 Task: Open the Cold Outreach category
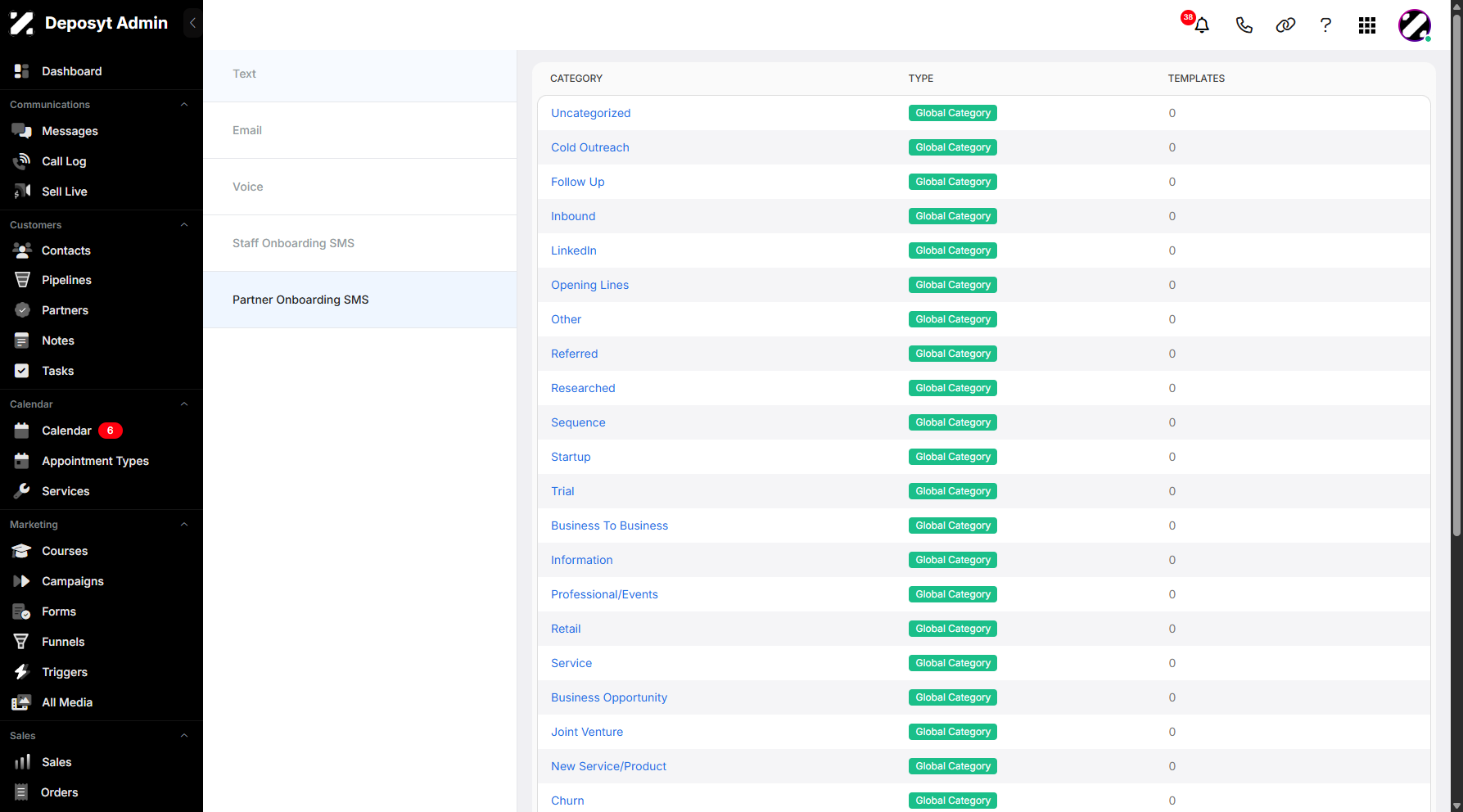coord(590,147)
